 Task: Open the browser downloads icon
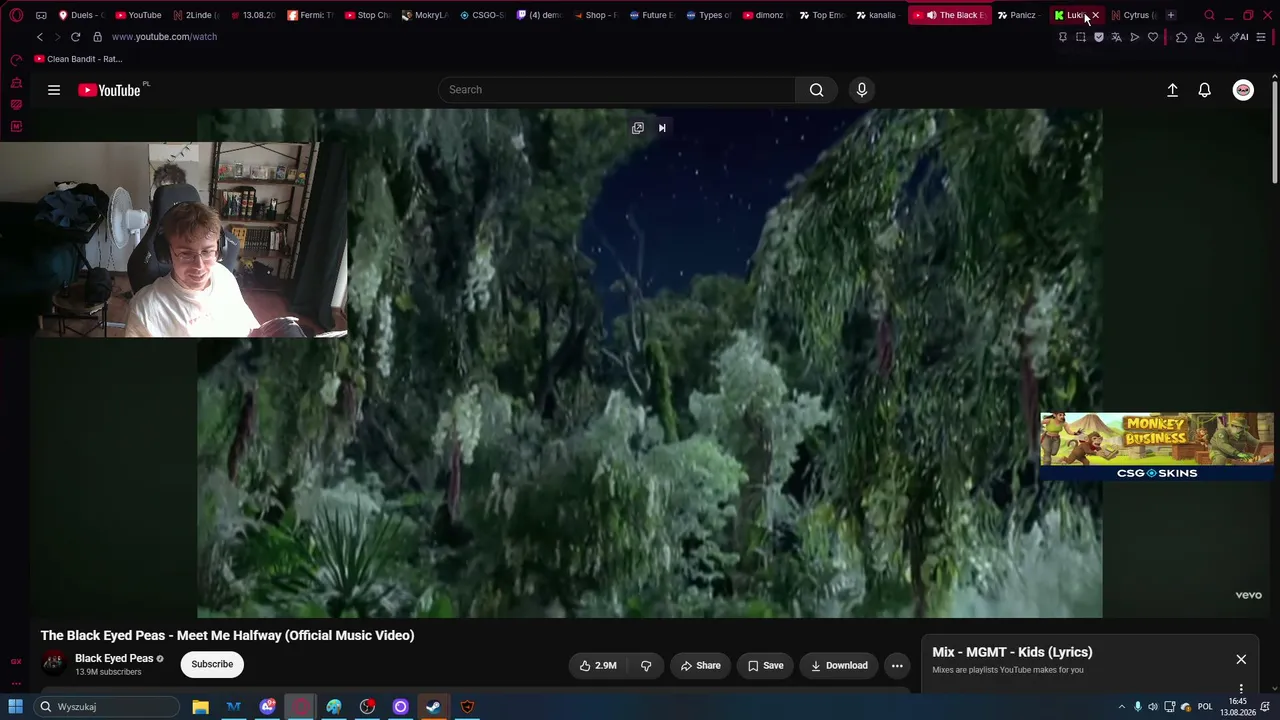pos(1217,37)
